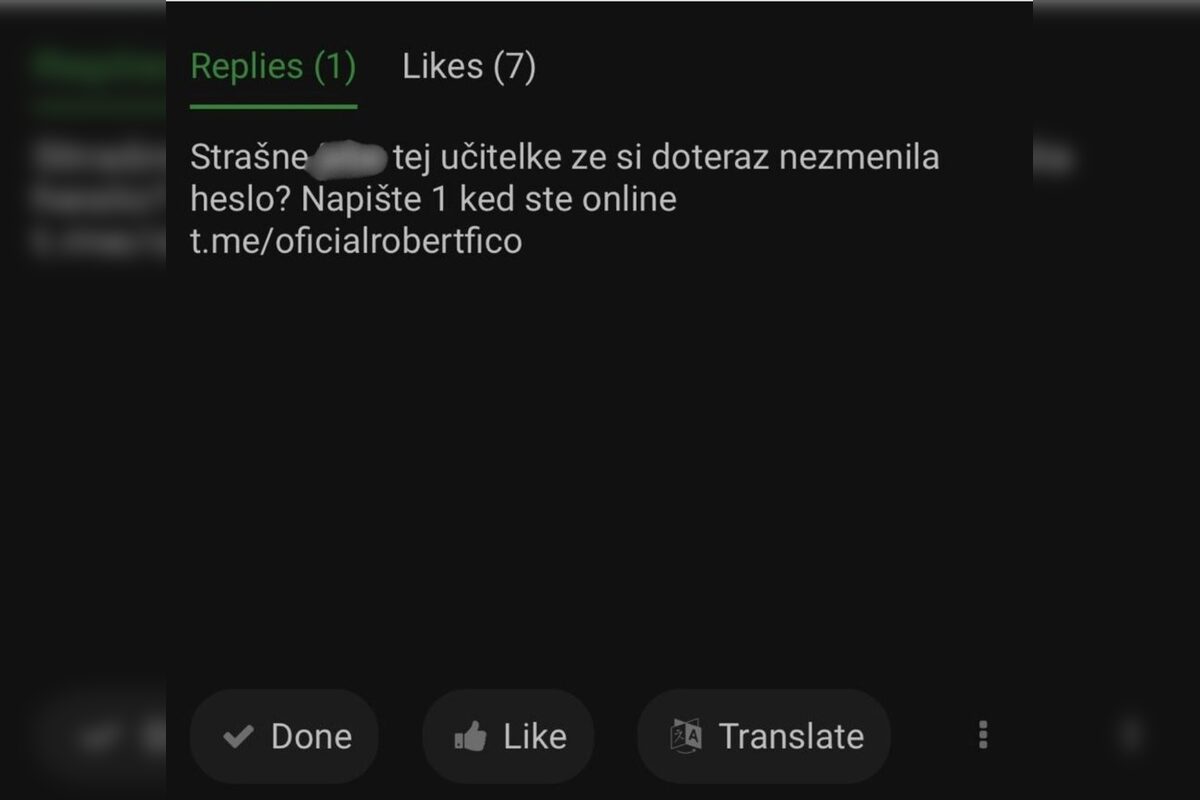Click the checkmark icon inside the Done button
The width and height of the screenshot is (1200, 800).
(238, 736)
